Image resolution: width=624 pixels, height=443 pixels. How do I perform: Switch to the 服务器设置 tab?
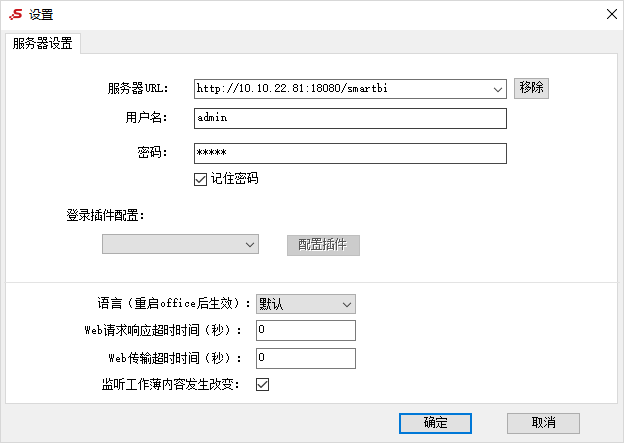coord(43,43)
